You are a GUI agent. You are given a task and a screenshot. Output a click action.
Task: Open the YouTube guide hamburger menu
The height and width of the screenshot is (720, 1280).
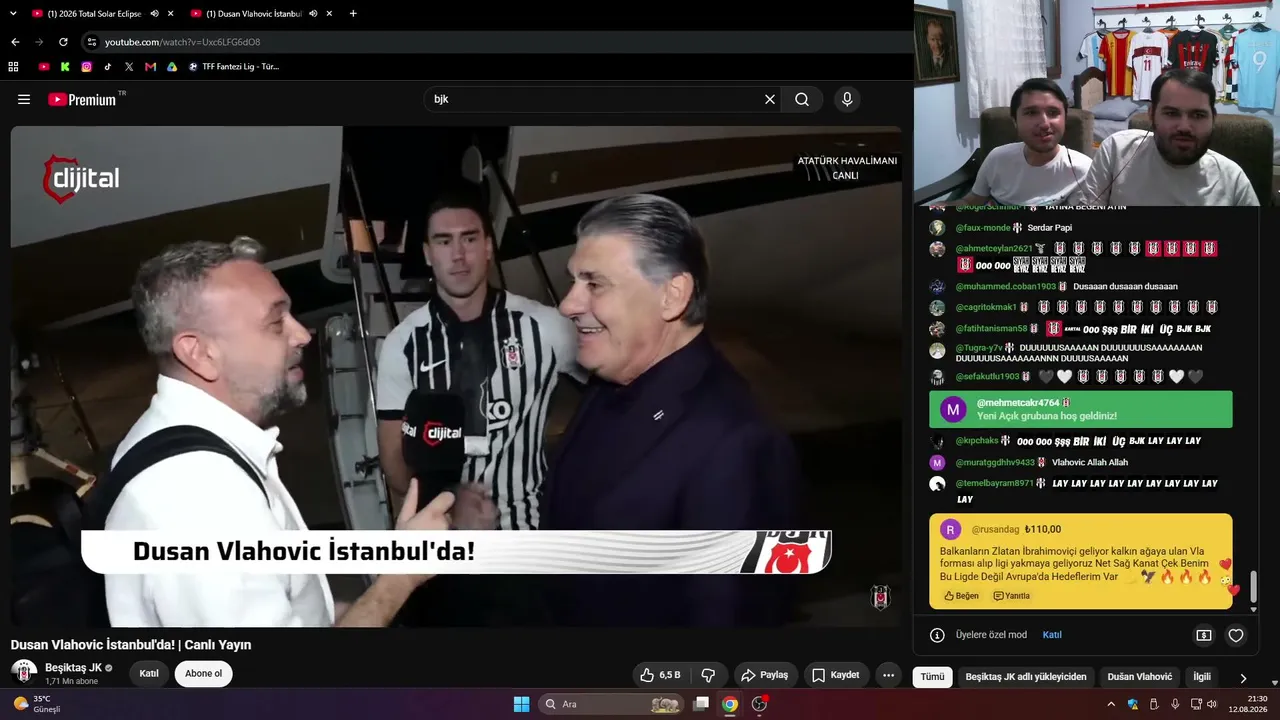[x=24, y=99]
